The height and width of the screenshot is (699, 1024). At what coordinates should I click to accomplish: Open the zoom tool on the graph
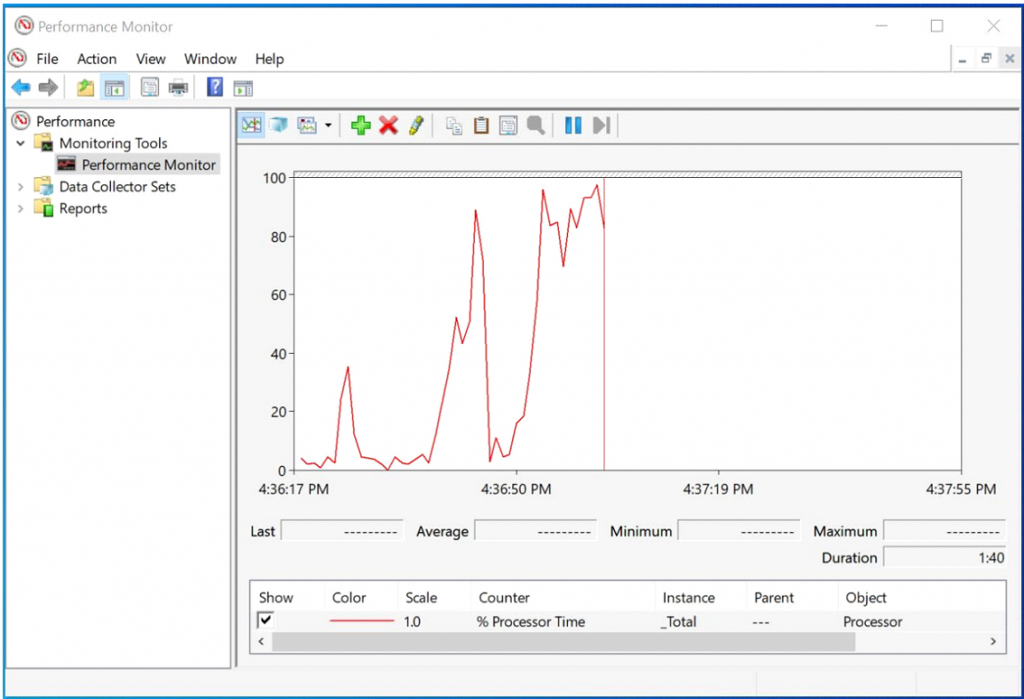coord(537,124)
